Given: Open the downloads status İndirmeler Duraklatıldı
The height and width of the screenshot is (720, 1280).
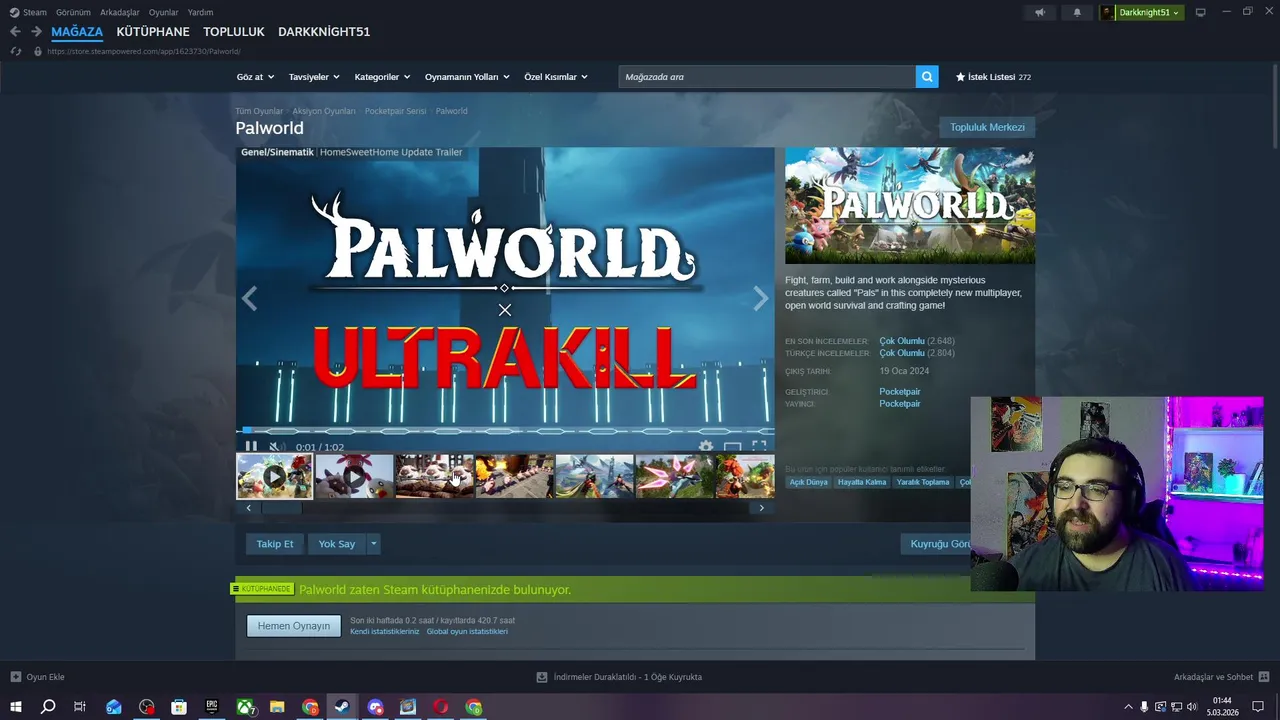Looking at the screenshot, I should [619, 677].
